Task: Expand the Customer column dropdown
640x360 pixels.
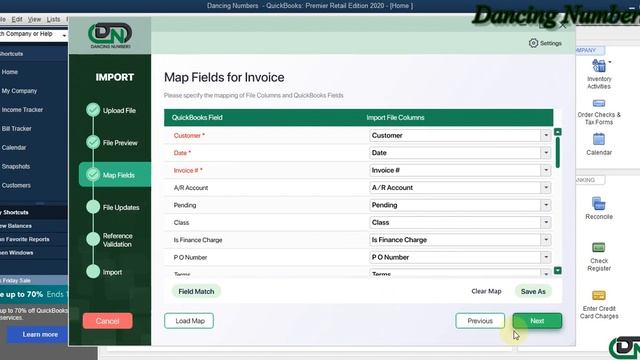Action: pos(546,135)
